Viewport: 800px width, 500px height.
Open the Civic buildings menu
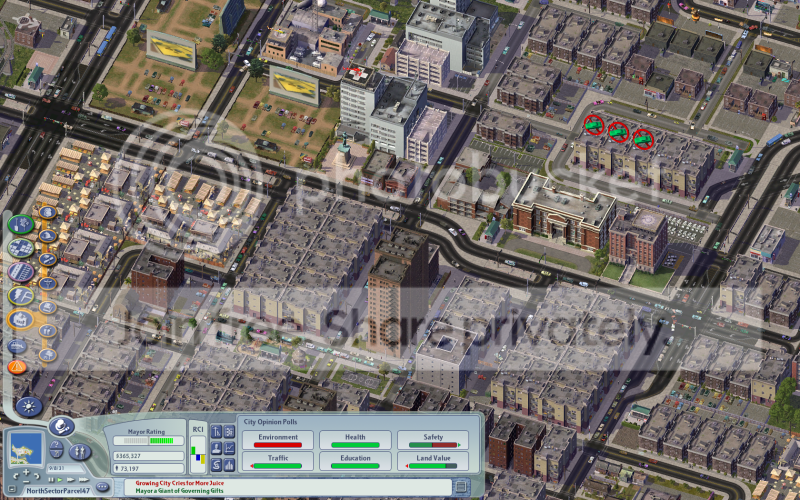pyautogui.click(x=20, y=320)
